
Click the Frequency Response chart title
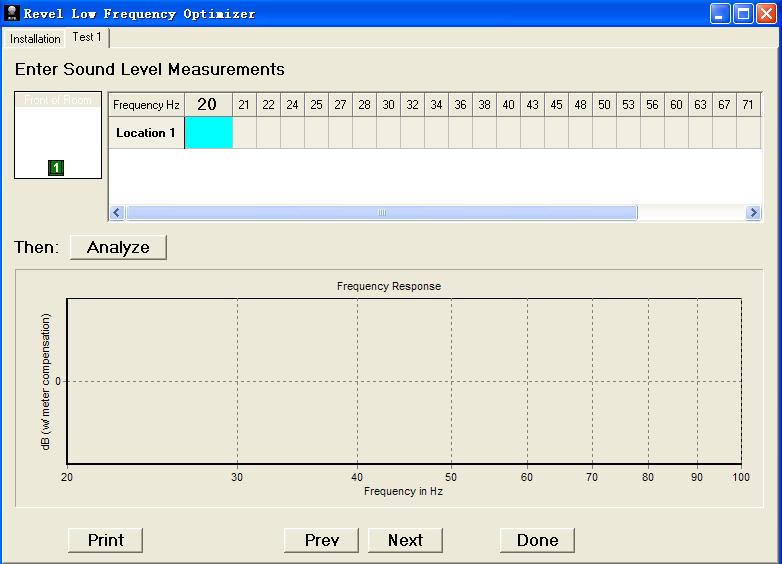pyautogui.click(x=389, y=286)
